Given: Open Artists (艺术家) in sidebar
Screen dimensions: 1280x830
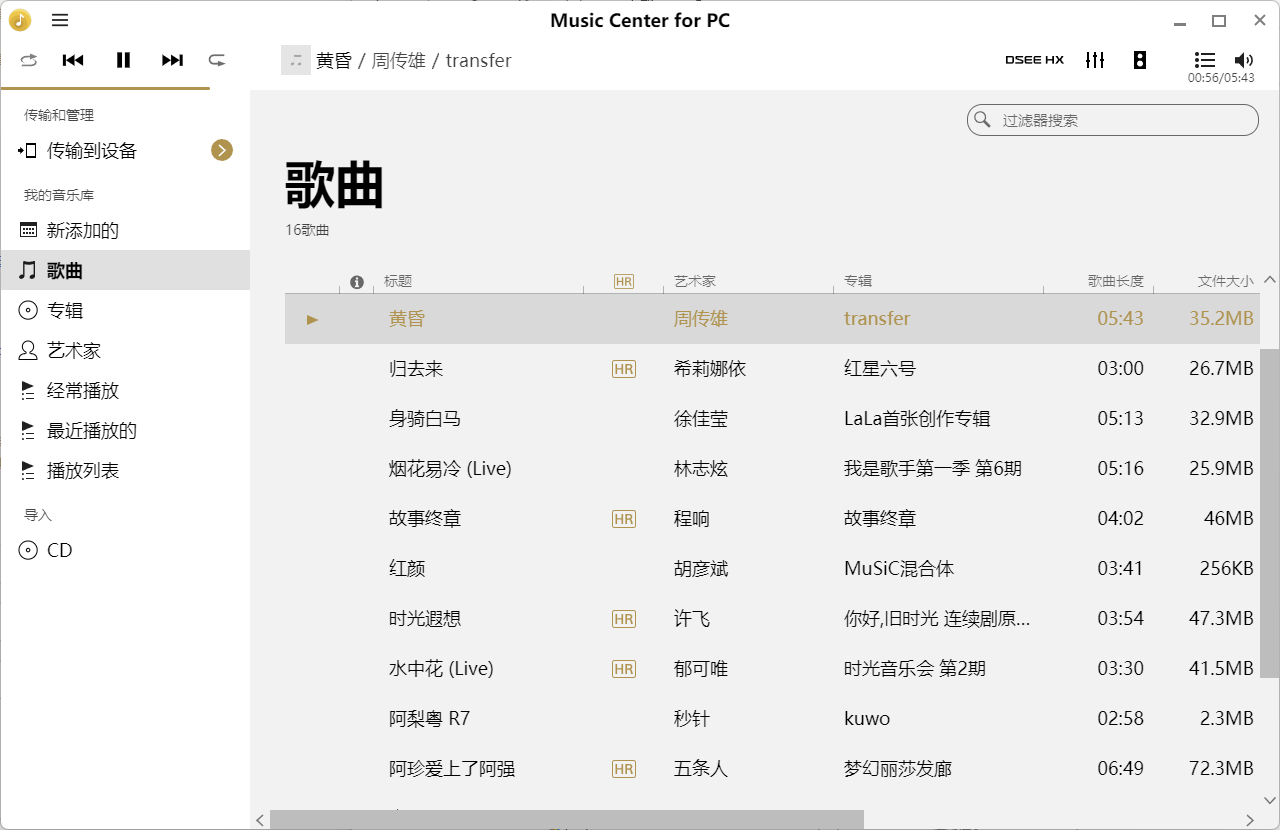Looking at the screenshot, I should point(125,351).
